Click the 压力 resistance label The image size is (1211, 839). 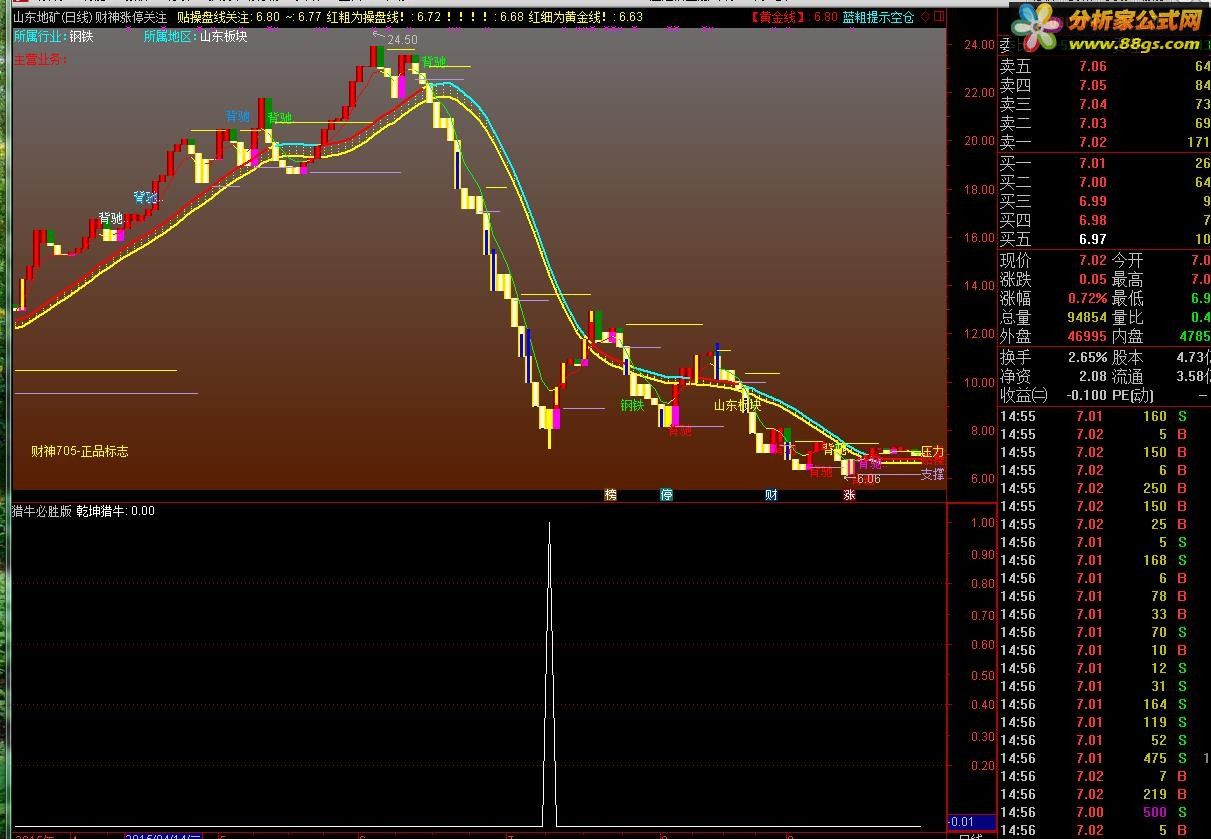932,452
